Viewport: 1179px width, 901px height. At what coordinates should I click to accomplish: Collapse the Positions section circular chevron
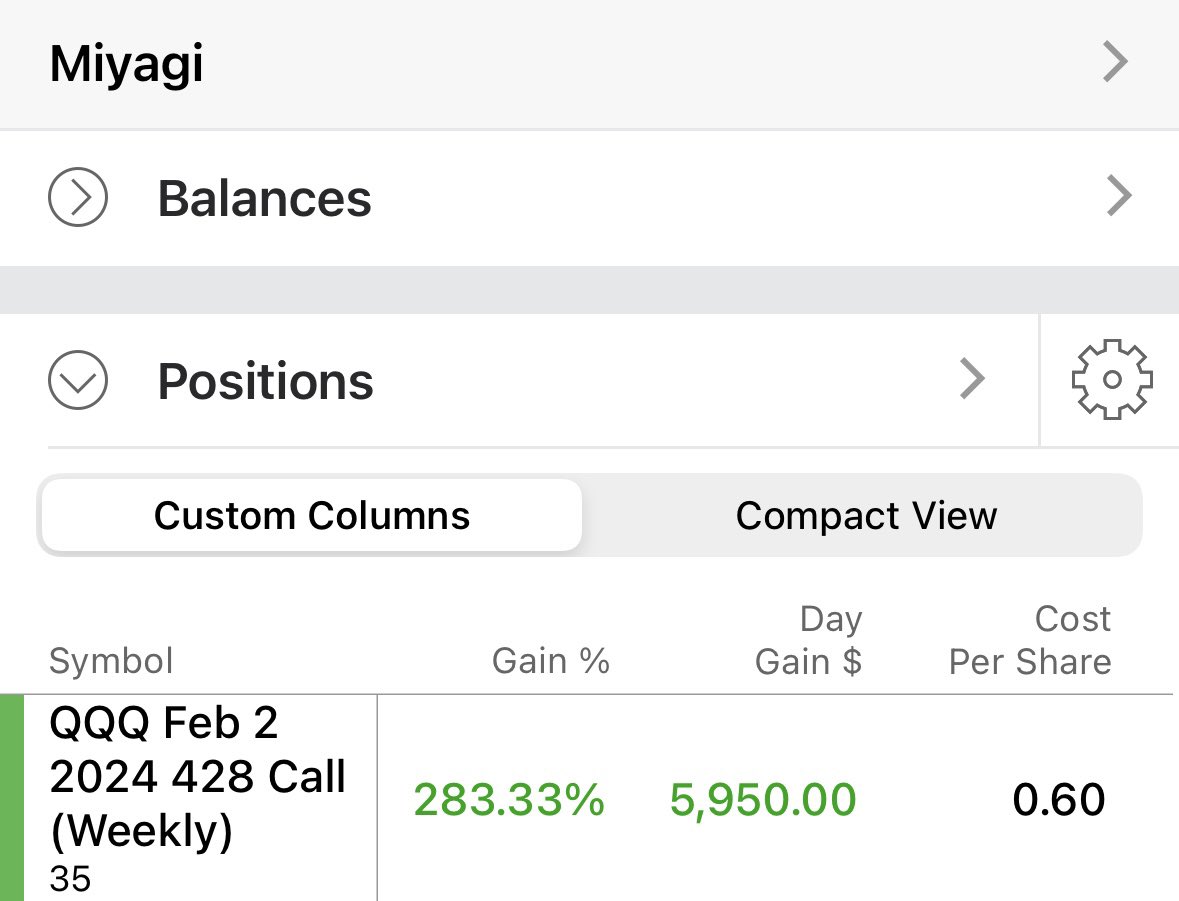click(x=78, y=381)
